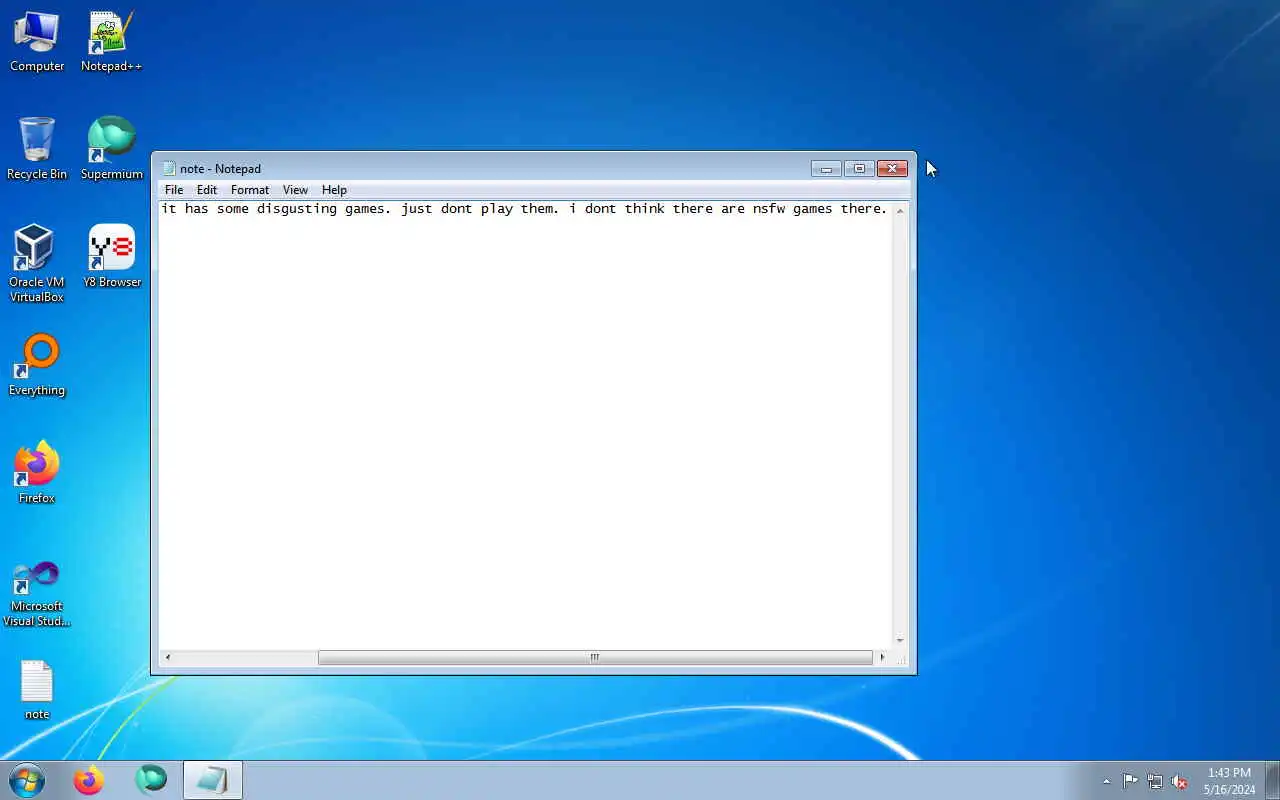Select the Microsoft Visual Studio shortcut
Image resolution: width=1280 pixels, height=800 pixels.
click(37, 594)
